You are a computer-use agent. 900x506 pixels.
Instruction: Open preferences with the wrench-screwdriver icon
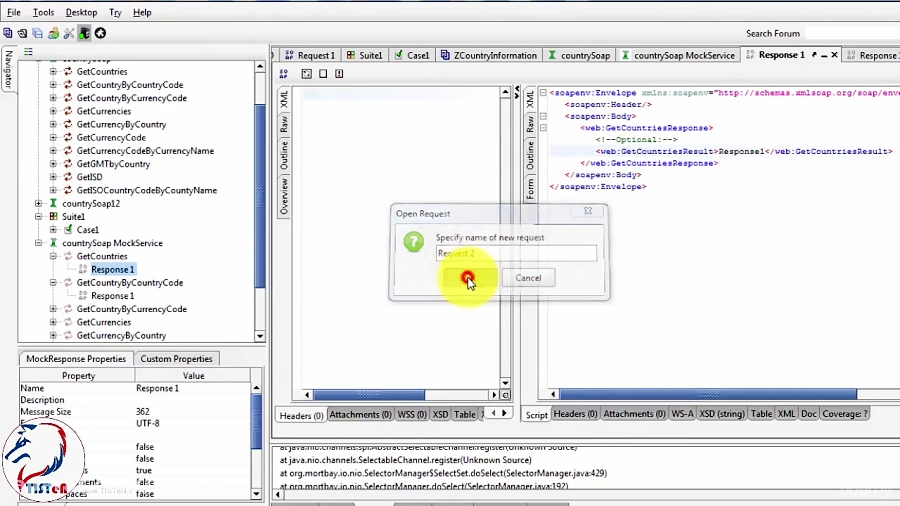69,33
